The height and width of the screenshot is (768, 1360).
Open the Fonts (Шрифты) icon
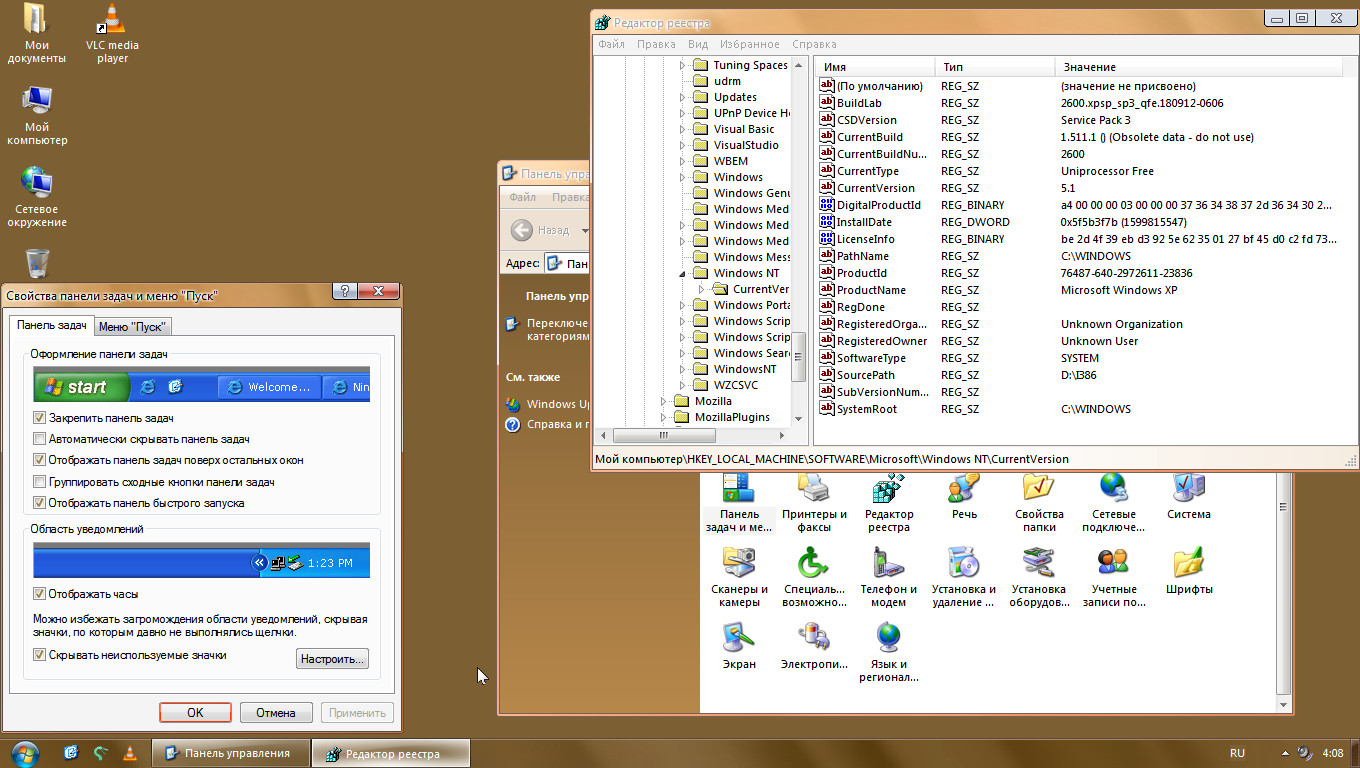click(1188, 570)
